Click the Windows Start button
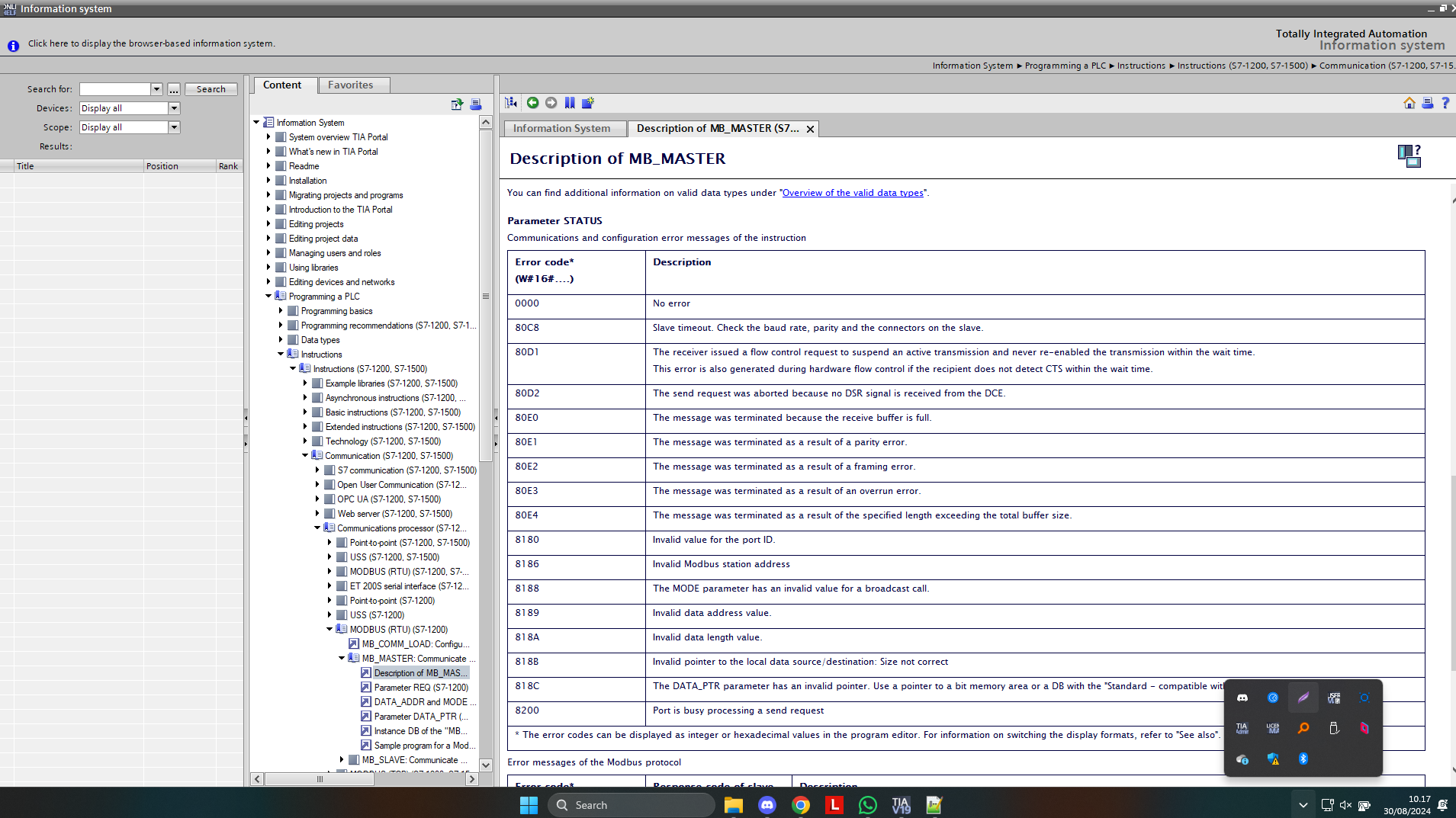1456x818 pixels. tap(529, 805)
